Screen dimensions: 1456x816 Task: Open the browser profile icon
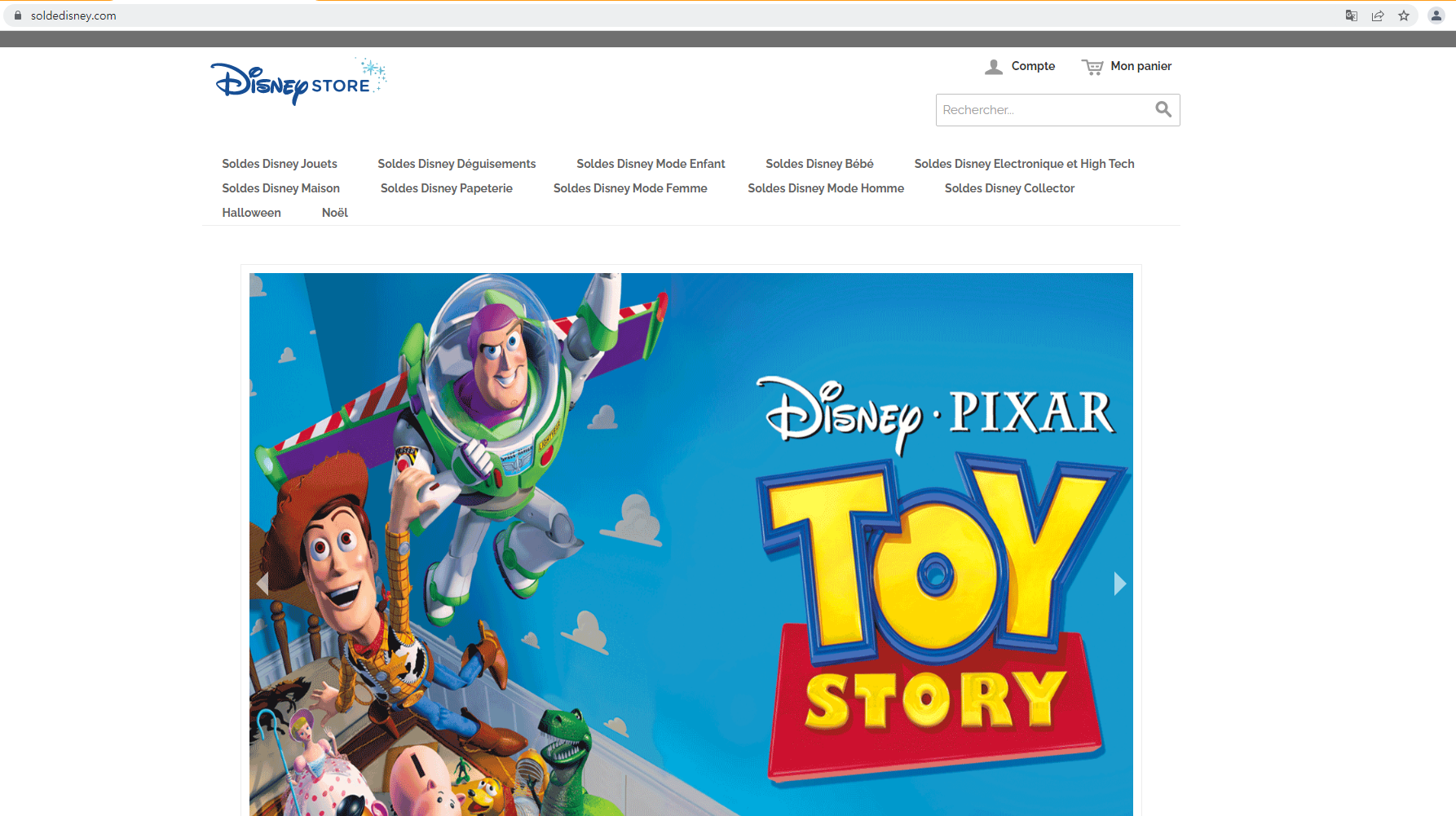point(1436,15)
